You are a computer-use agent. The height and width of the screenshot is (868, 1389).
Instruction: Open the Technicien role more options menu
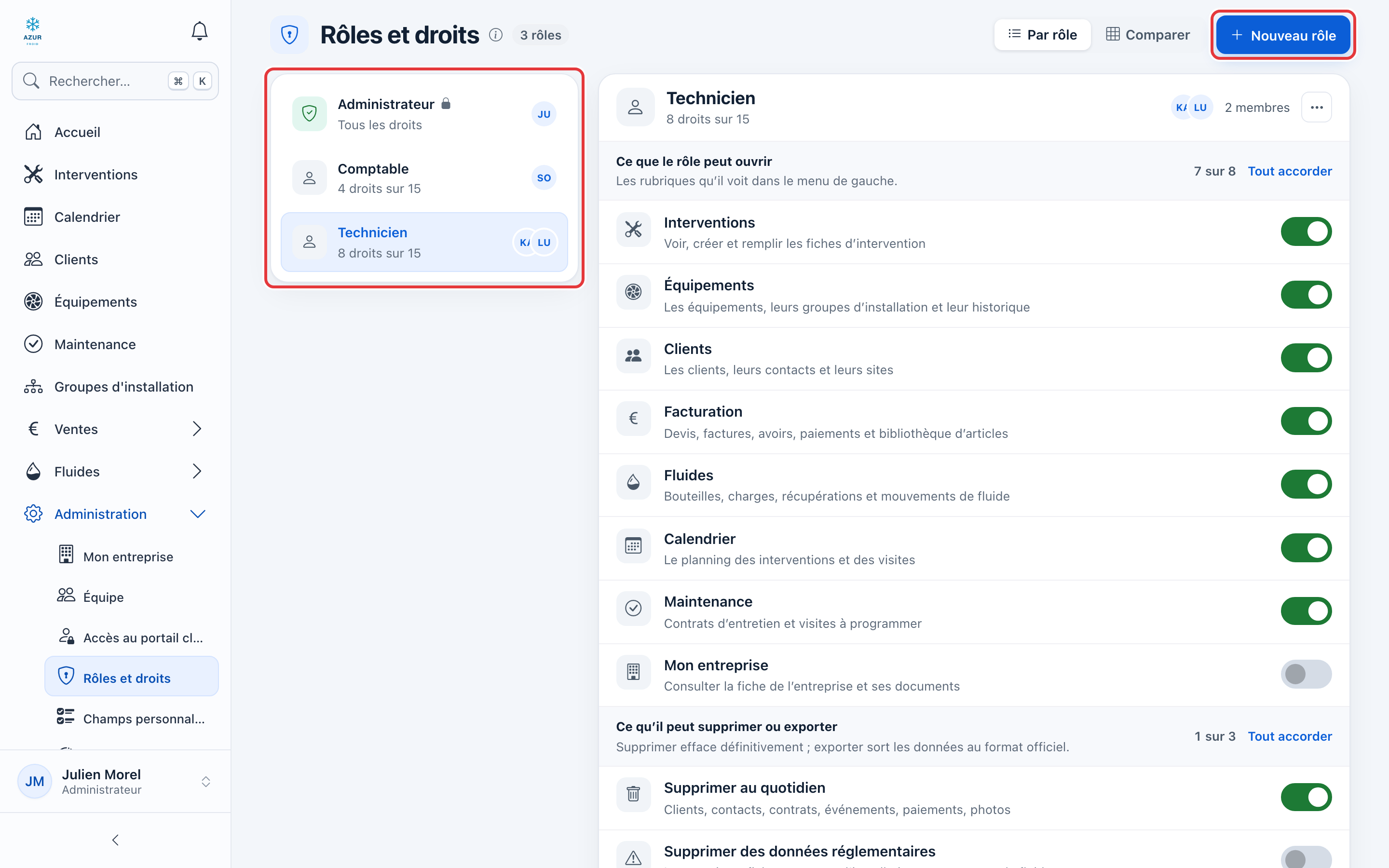[x=1316, y=108]
